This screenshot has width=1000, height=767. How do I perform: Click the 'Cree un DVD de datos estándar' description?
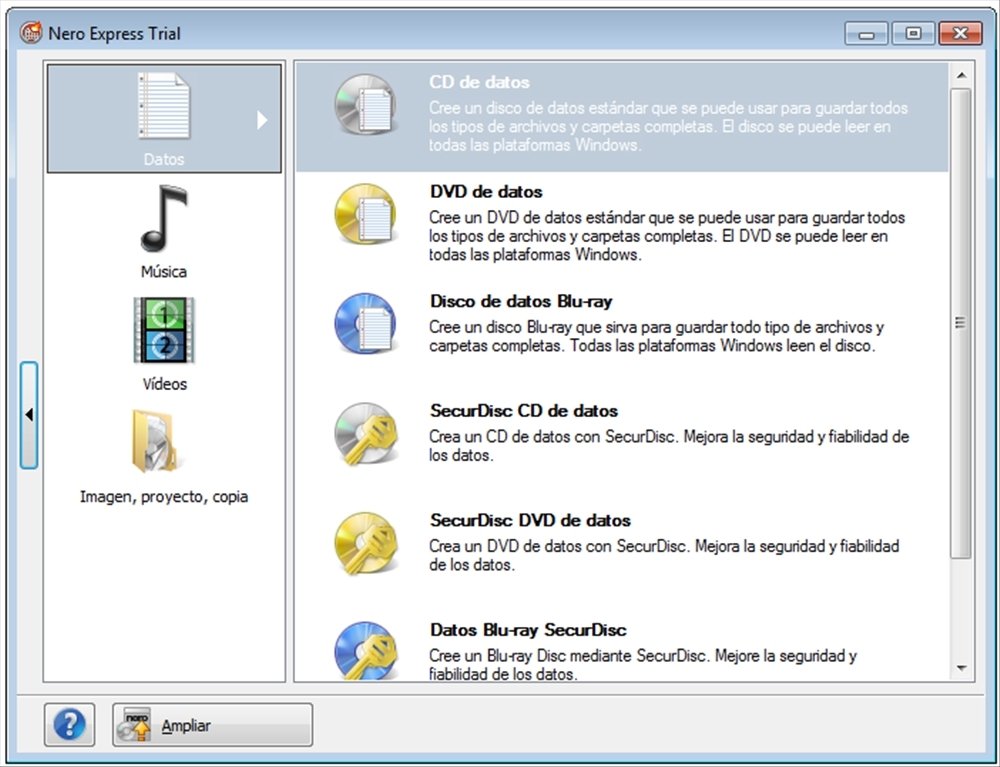[667, 236]
